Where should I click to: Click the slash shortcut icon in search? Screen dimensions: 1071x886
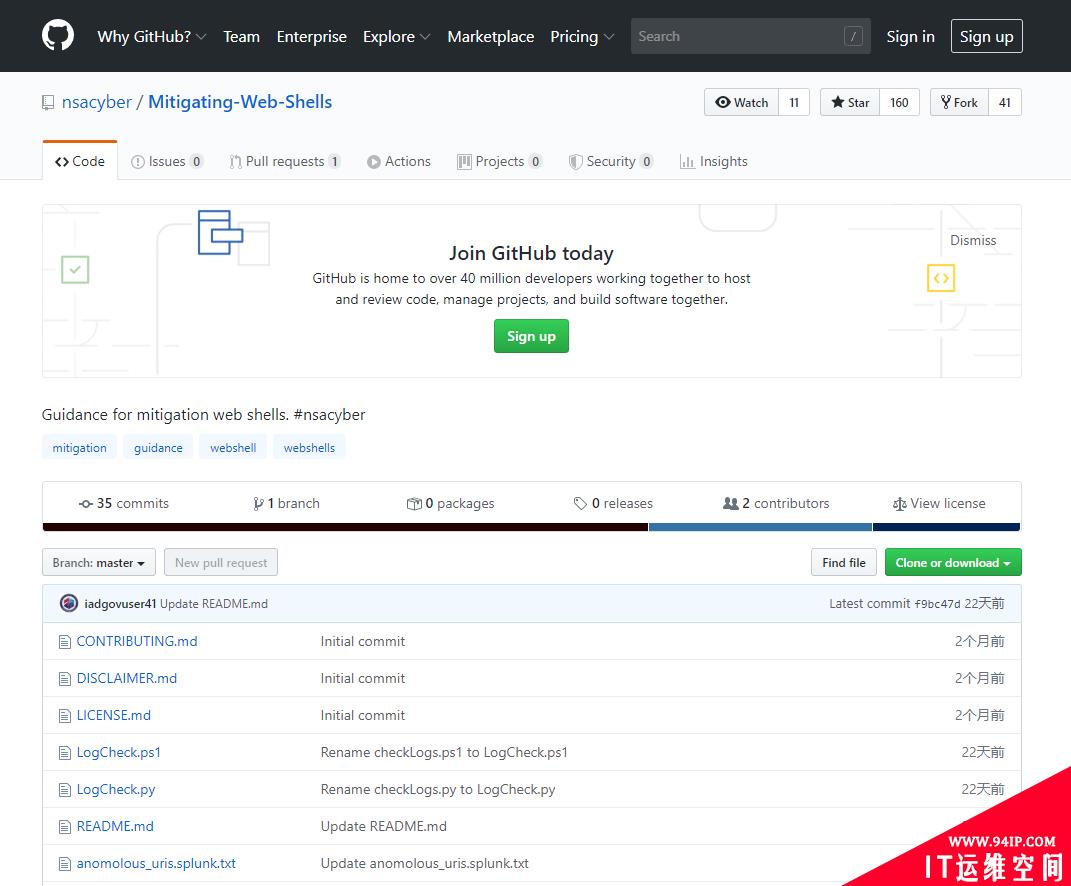click(853, 36)
